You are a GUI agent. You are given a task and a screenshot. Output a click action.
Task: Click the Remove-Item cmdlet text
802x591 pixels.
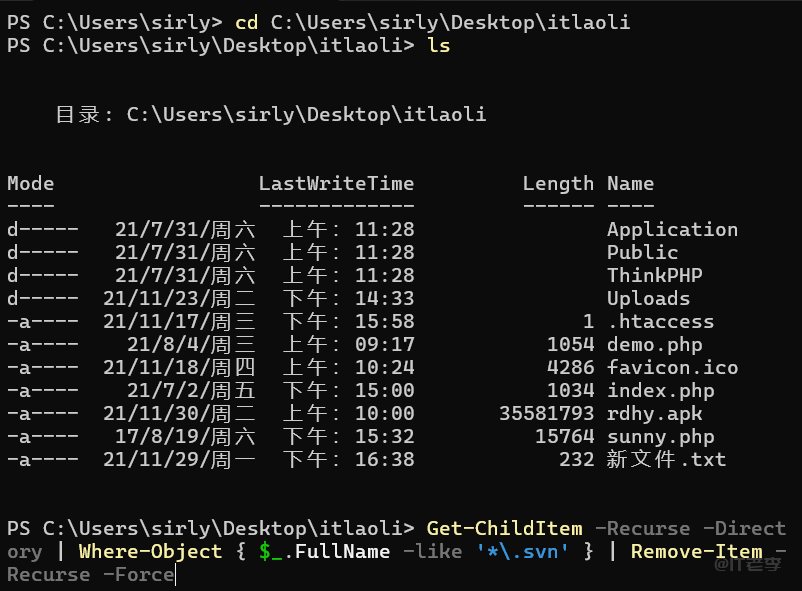[x=696, y=552]
